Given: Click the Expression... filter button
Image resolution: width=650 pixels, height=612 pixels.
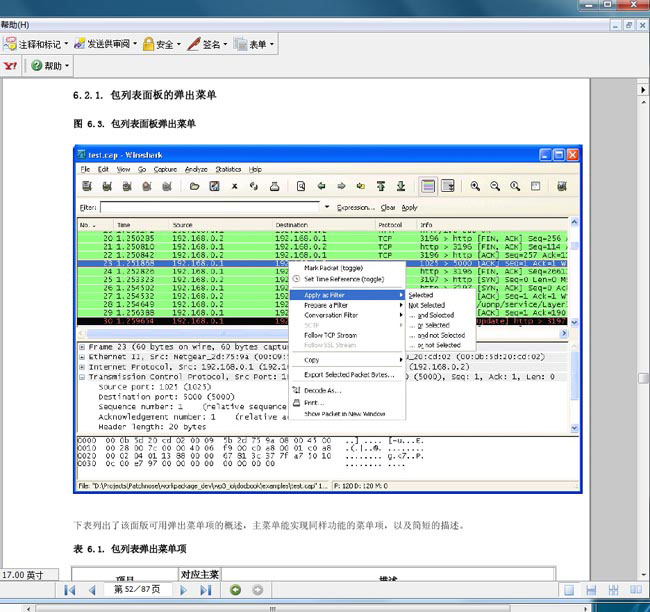Looking at the screenshot, I should 356,207.
